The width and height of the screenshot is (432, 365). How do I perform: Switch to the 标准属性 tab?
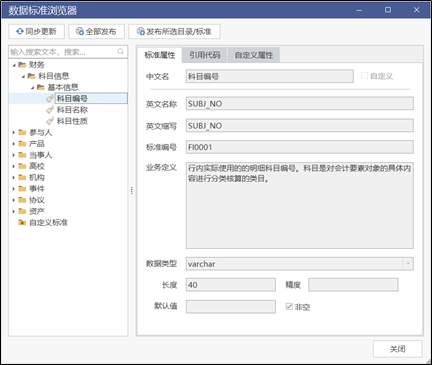click(160, 55)
